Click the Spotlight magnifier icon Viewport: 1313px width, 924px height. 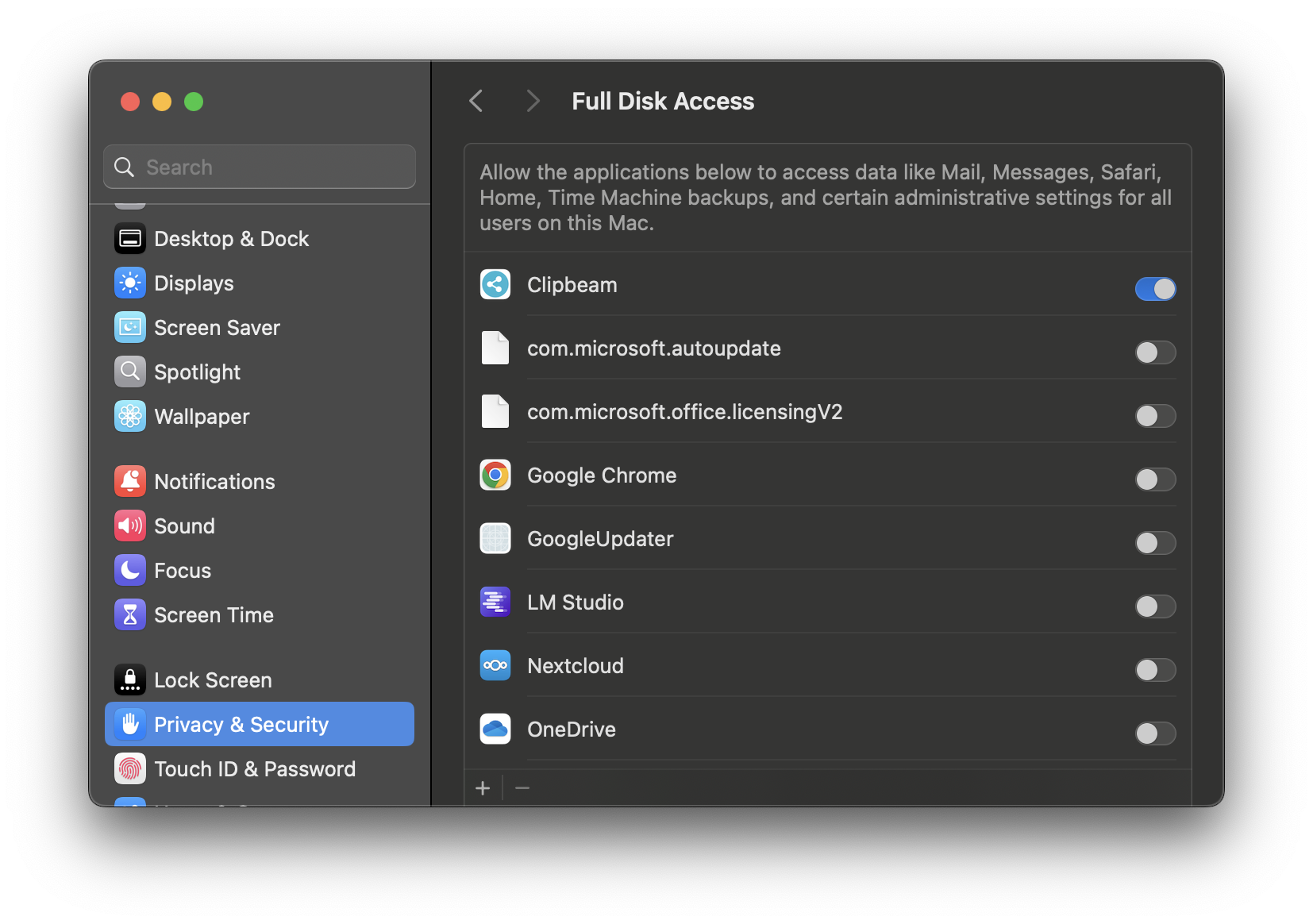[130, 372]
